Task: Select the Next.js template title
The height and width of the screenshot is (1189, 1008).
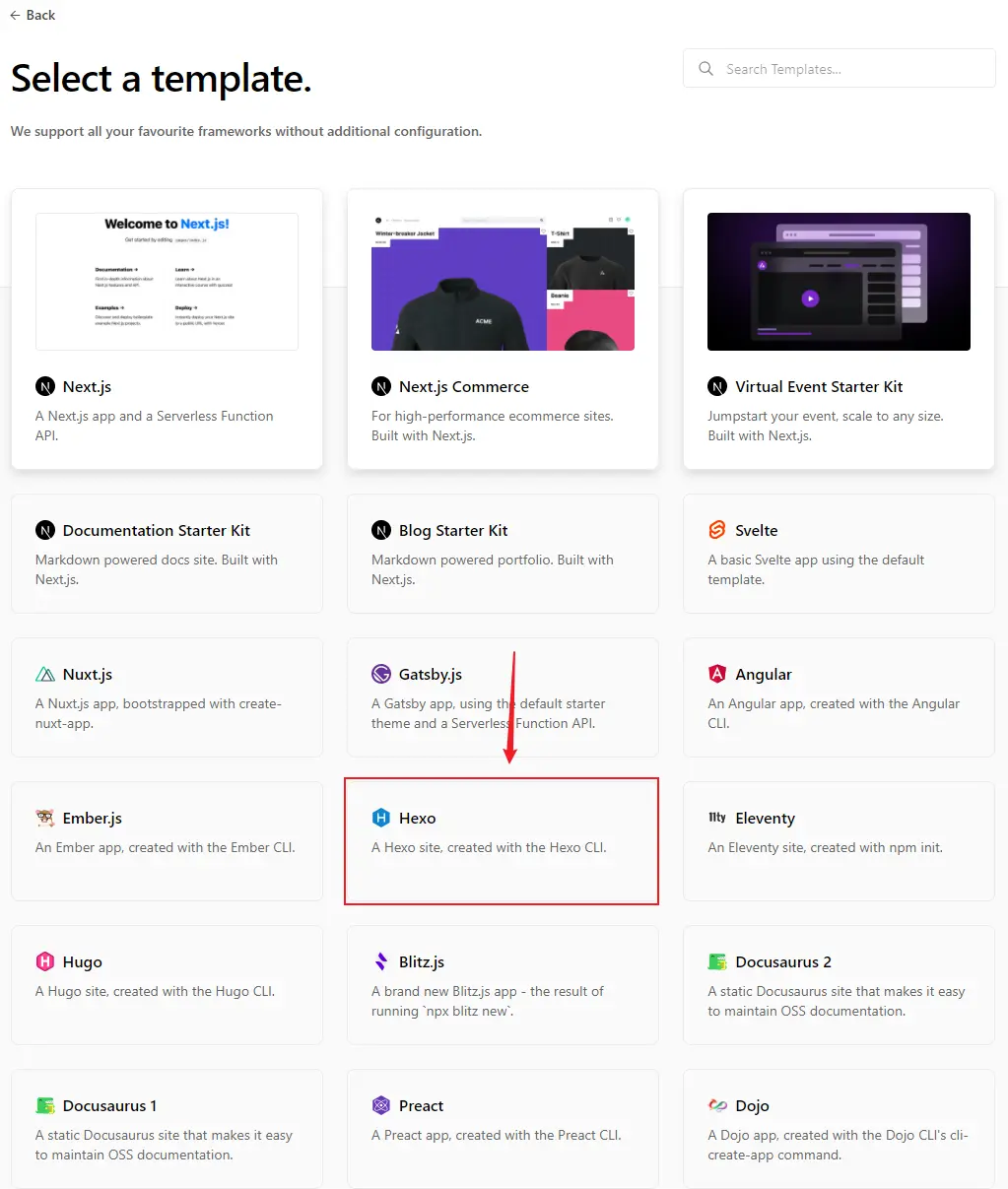Action: pyautogui.click(x=87, y=386)
